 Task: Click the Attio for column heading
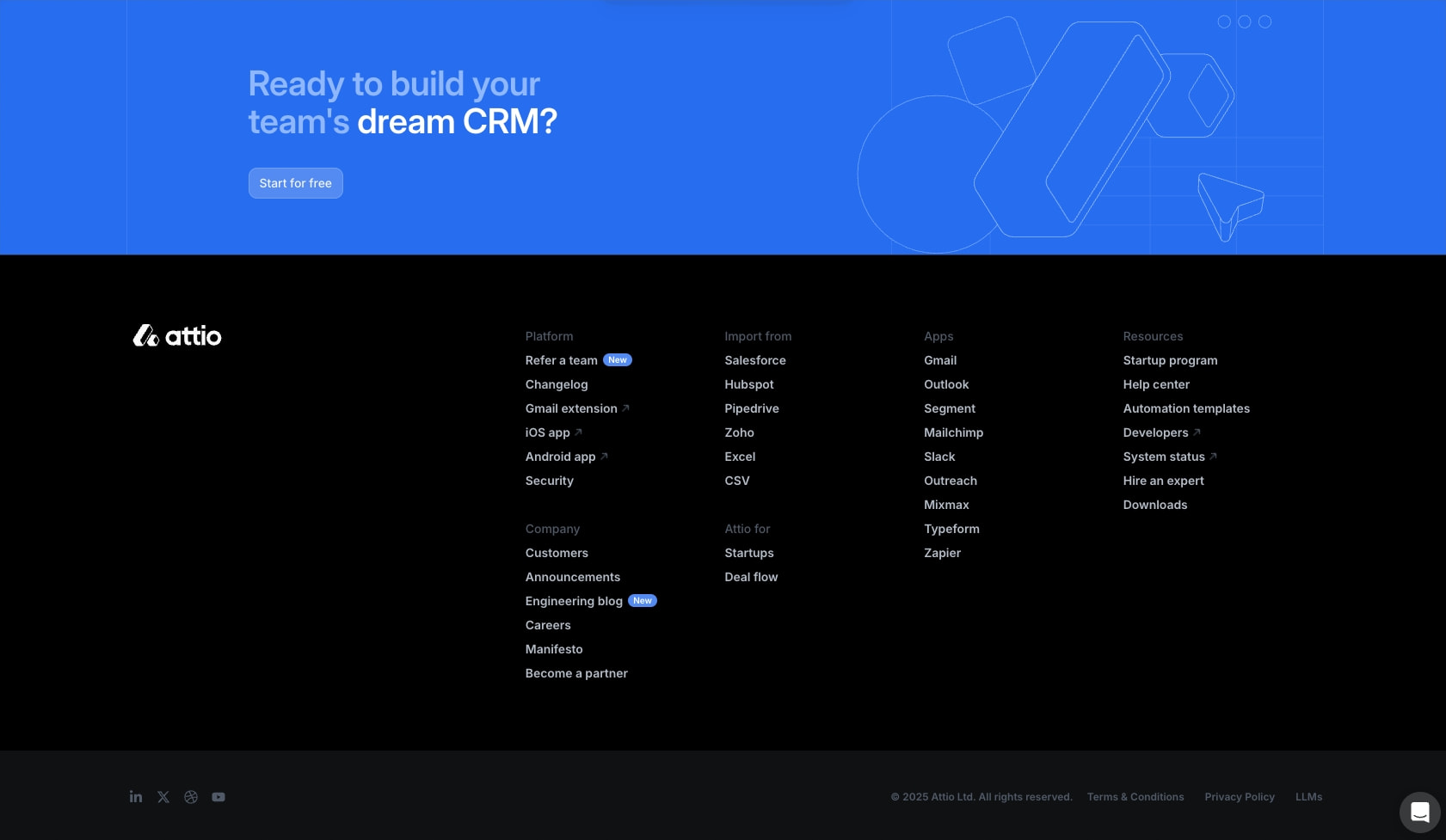point(748,529)
